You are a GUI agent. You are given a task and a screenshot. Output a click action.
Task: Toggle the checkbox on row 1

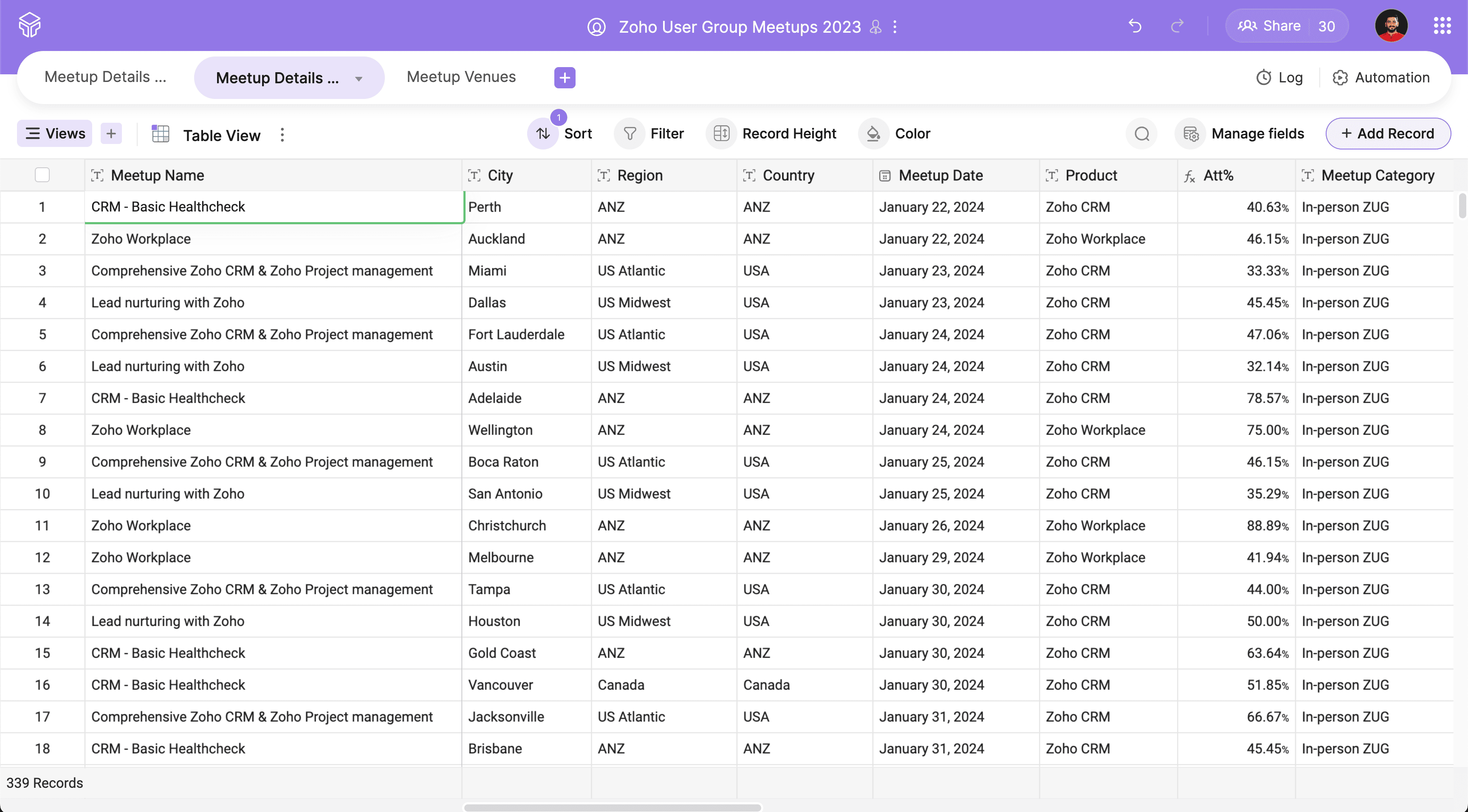pos(42,207)
